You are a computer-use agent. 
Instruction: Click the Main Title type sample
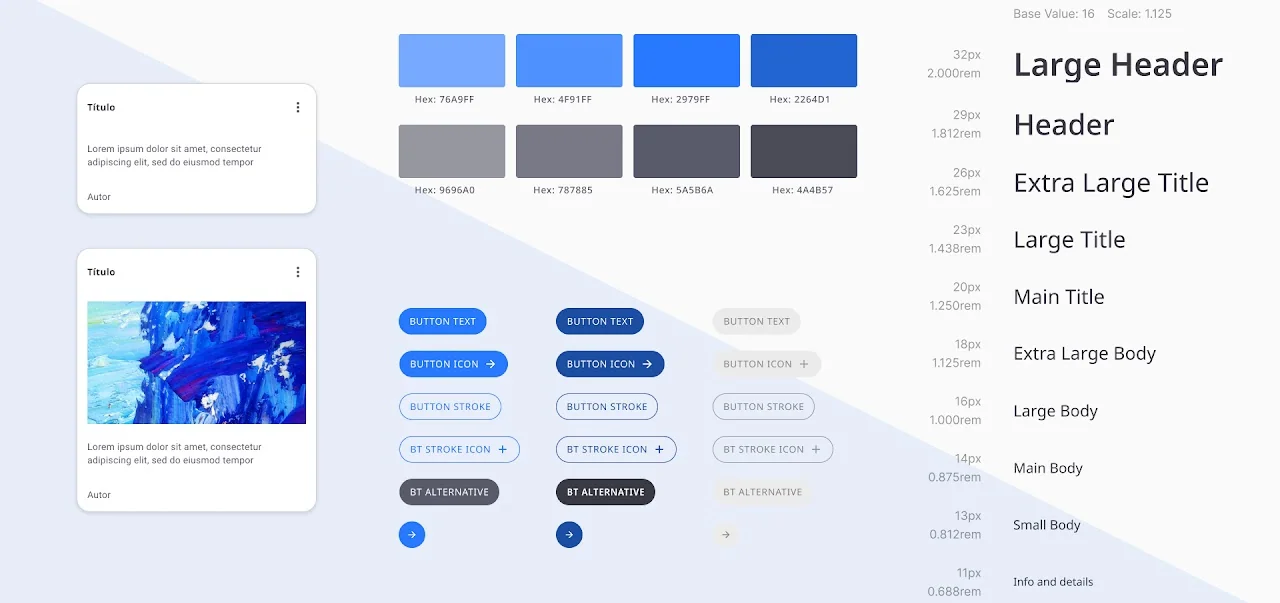[x=1059, y=297]
